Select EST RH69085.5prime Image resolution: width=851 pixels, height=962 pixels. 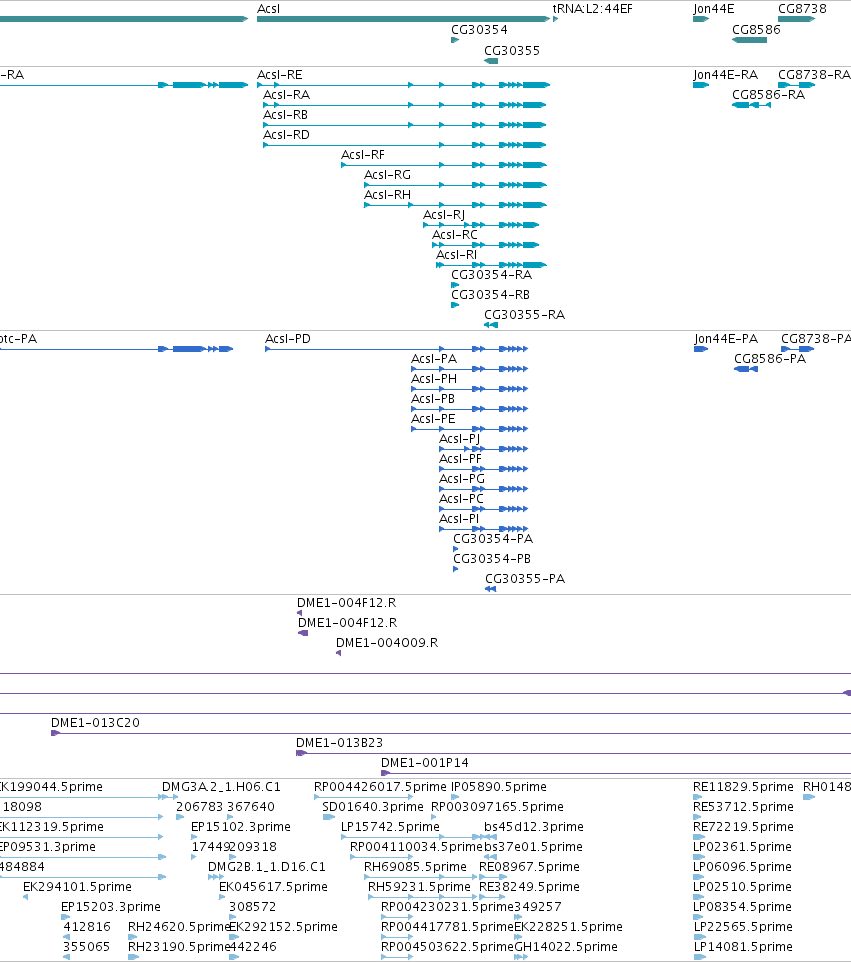pos(415,866)
